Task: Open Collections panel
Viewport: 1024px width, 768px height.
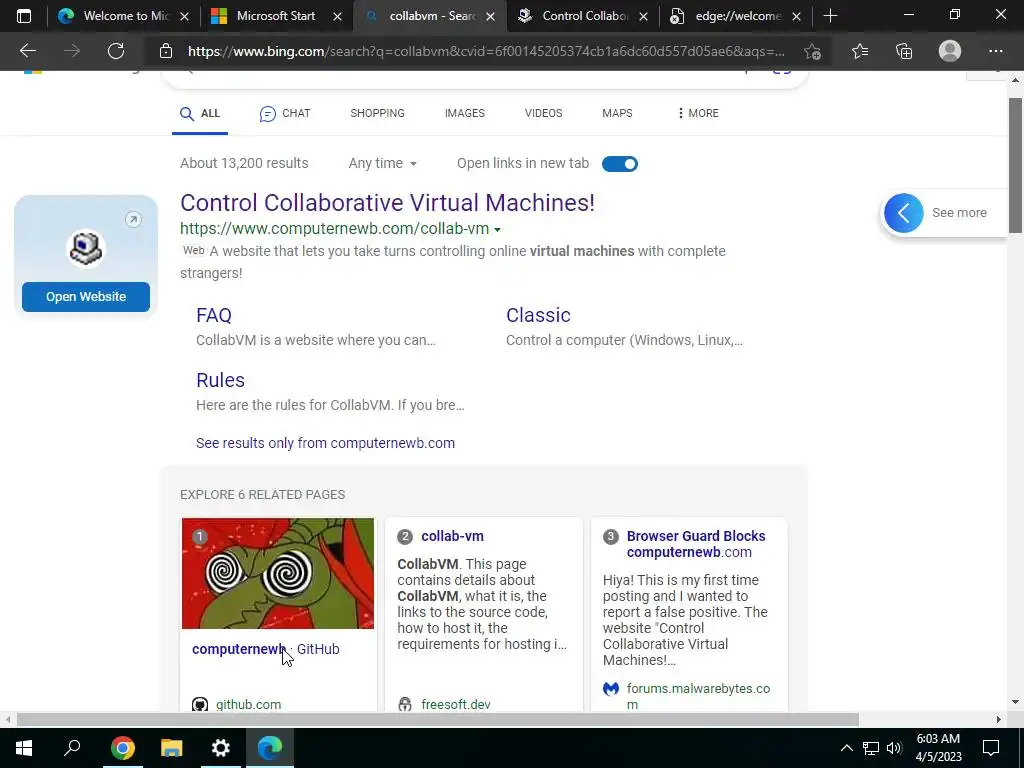Action: [x=904, y=51]
